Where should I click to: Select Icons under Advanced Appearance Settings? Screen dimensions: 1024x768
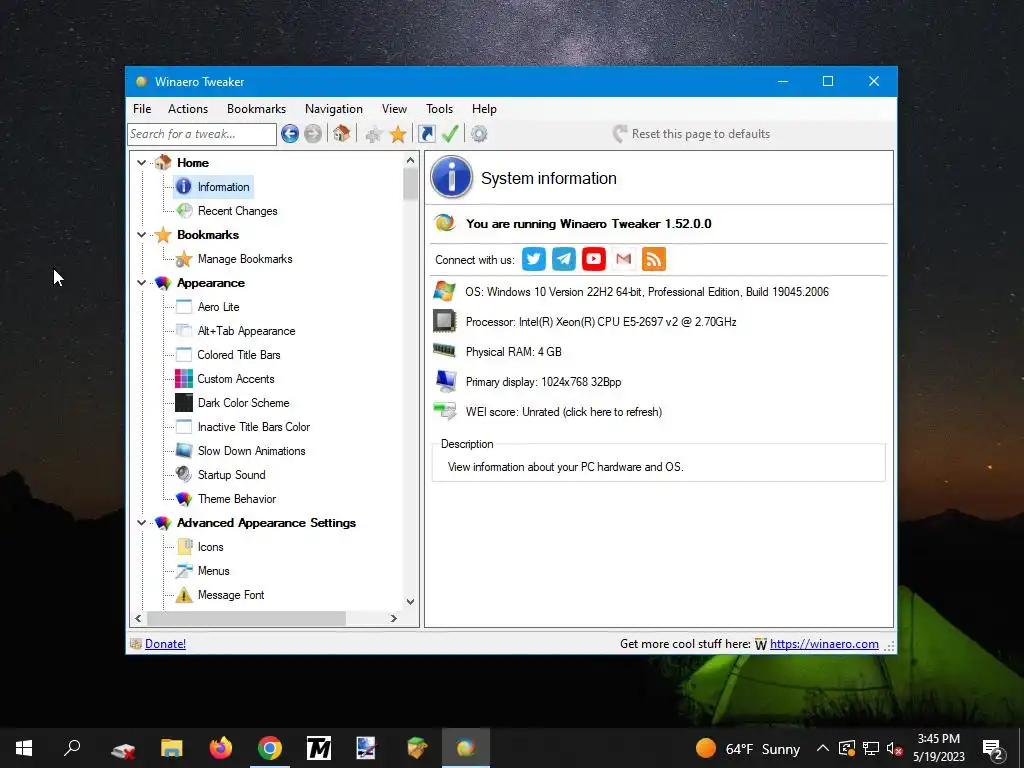(x=210, y=547)
